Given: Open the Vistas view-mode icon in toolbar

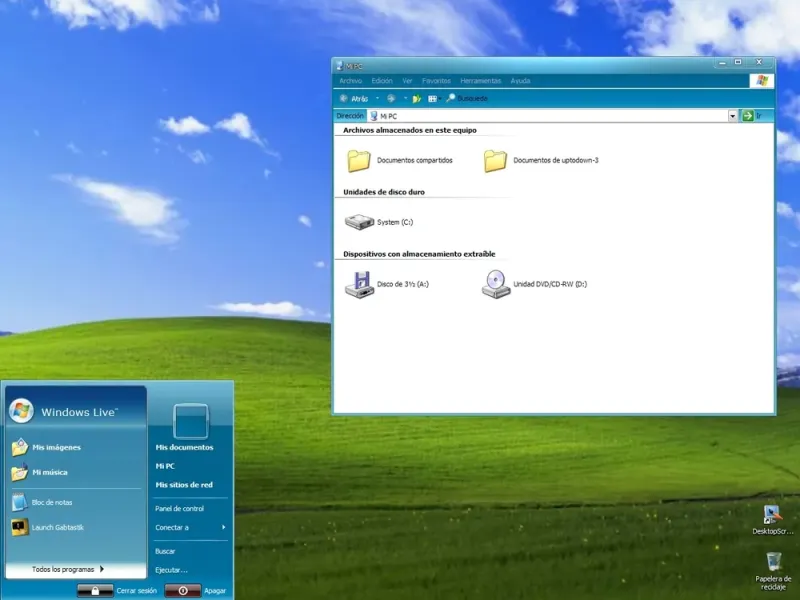Looking at the screenshot, I should [432, 98].
